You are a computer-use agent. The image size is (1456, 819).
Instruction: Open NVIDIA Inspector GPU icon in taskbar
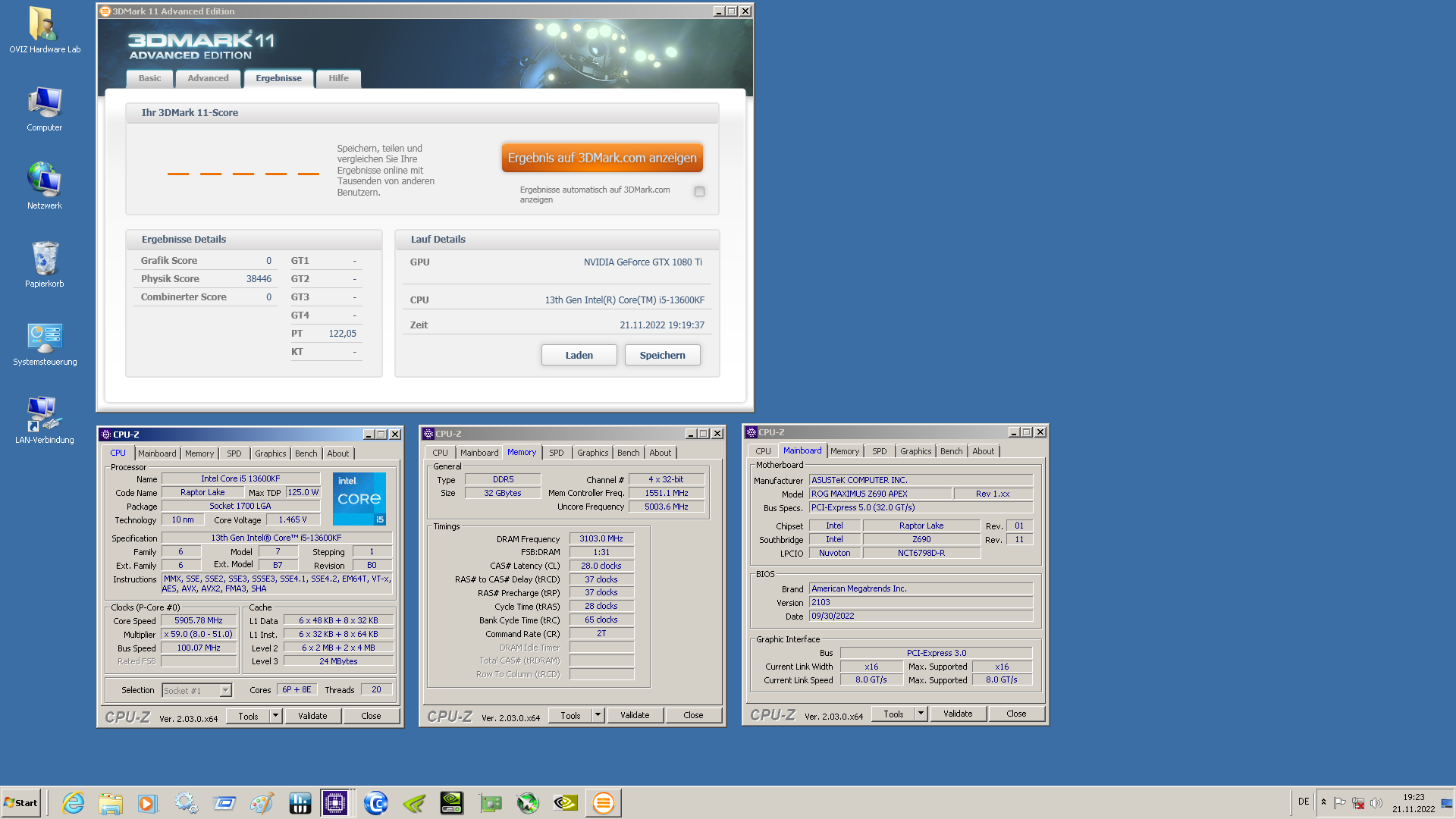pyautogui.click(x=452, y=803)
